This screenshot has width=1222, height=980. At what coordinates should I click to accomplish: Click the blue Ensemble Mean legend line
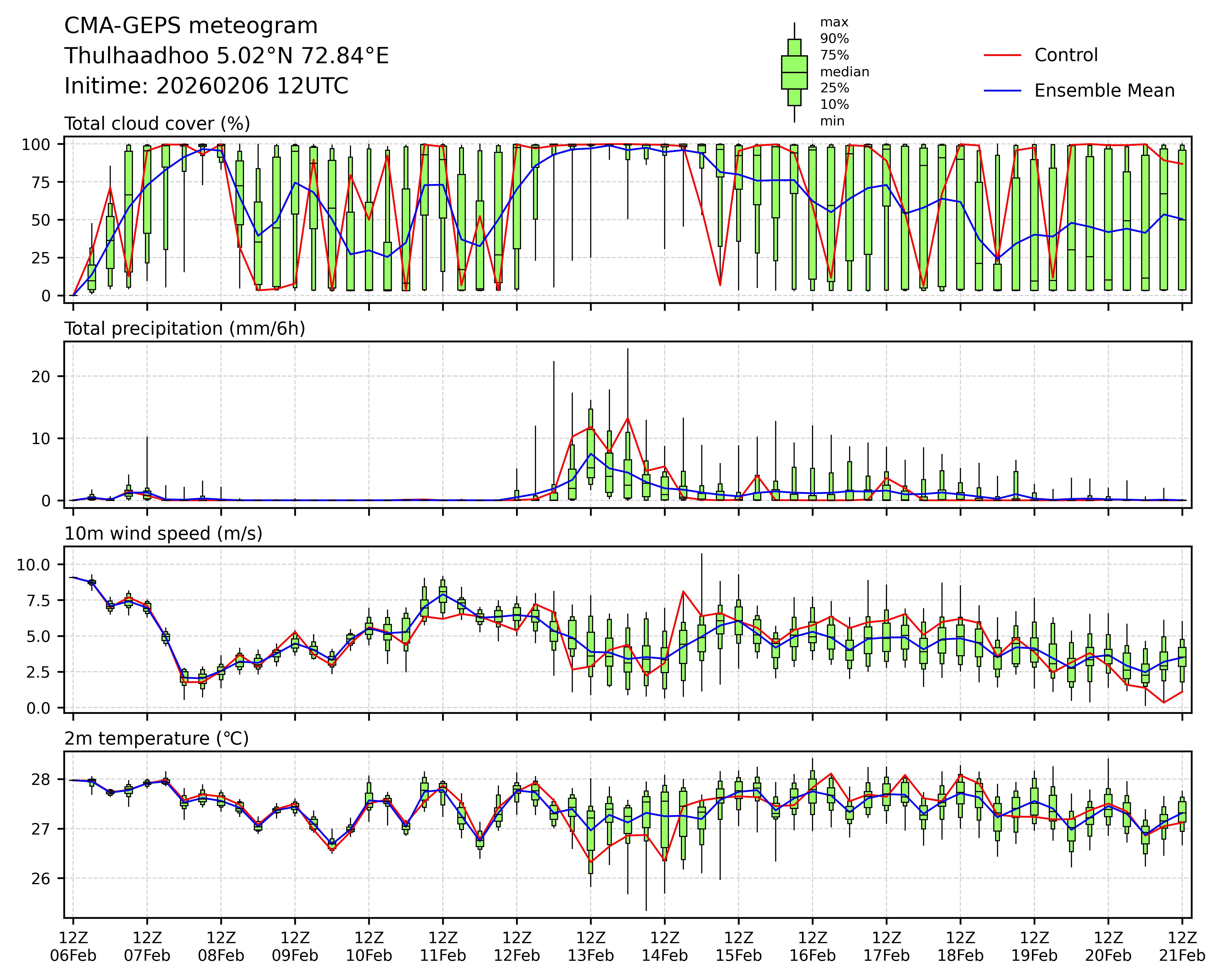click(1002, 91)
